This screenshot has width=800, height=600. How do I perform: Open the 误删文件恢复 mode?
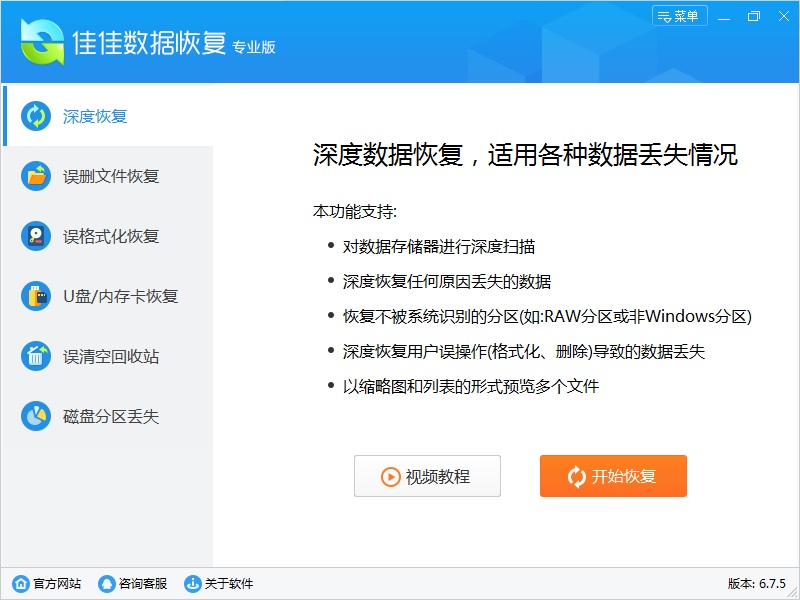(108, 176)
